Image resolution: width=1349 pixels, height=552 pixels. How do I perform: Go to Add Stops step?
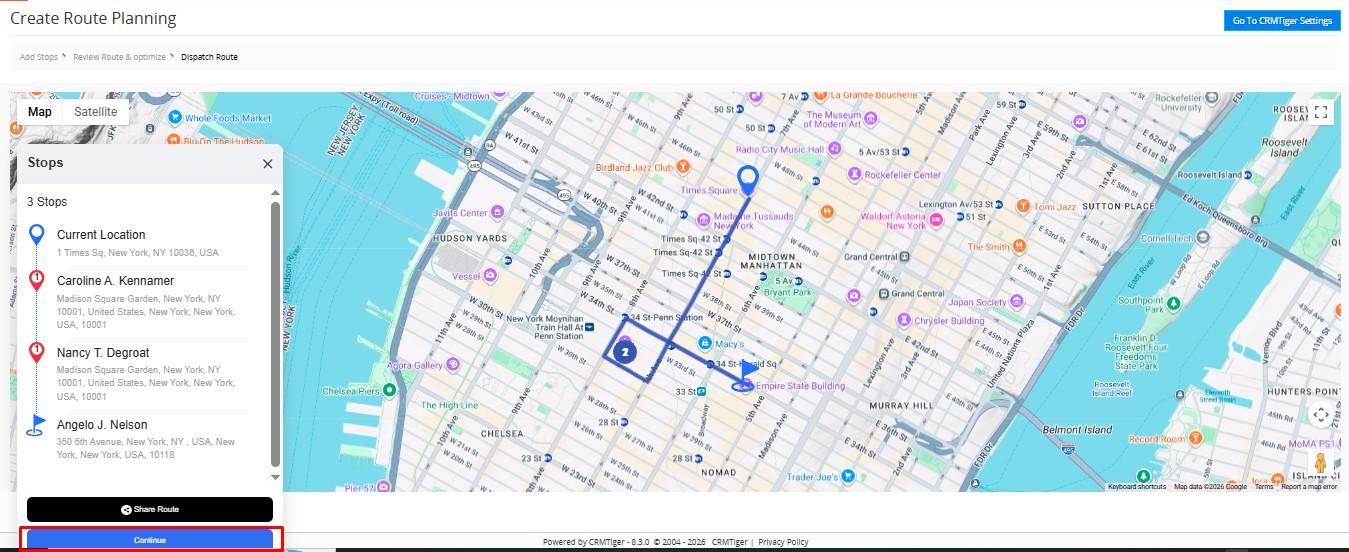[39, 57]
